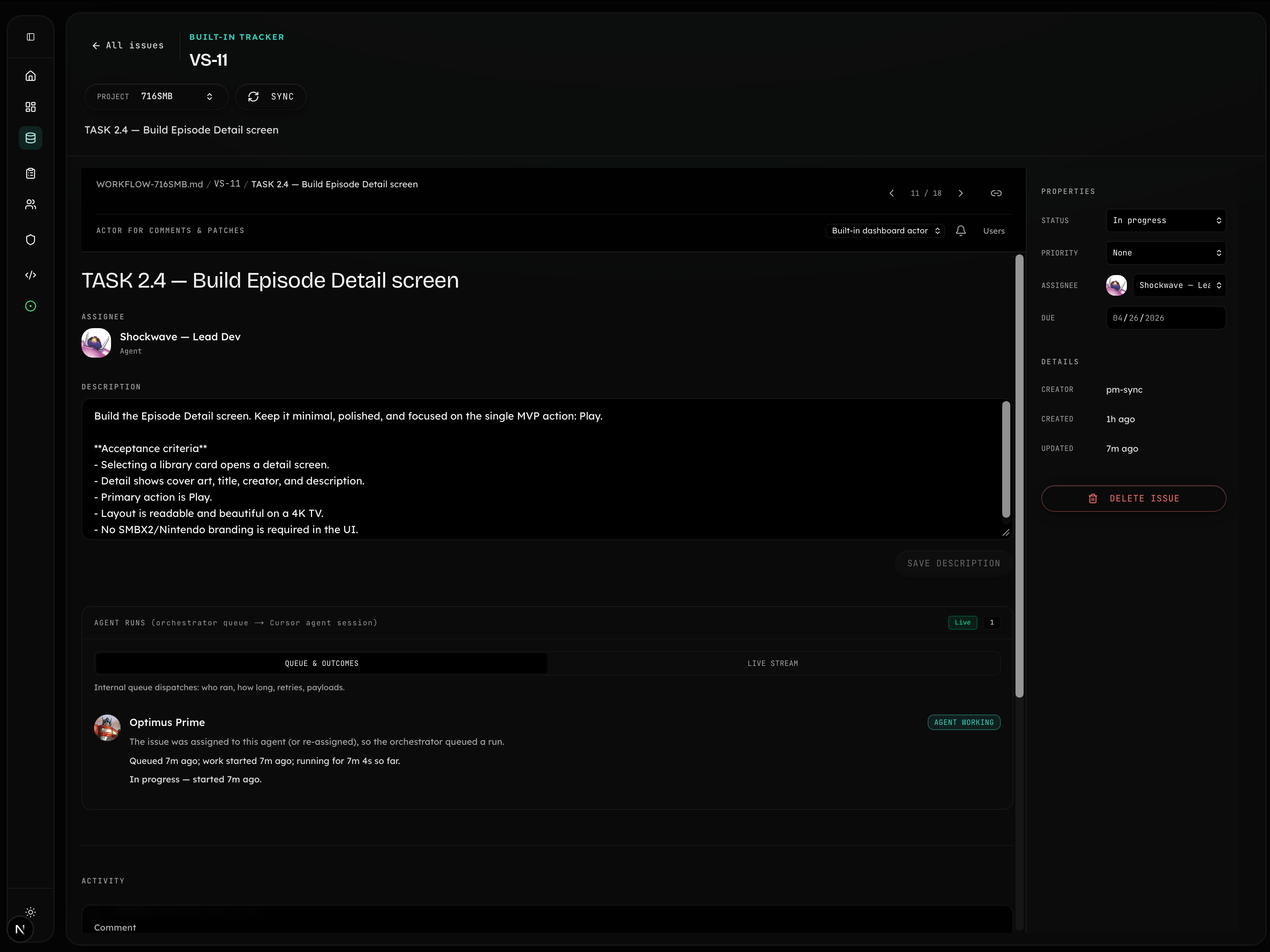This screenshot has width=1270, height=952.
Task: Open the users team sidebar icon
Action: (30, 204)
